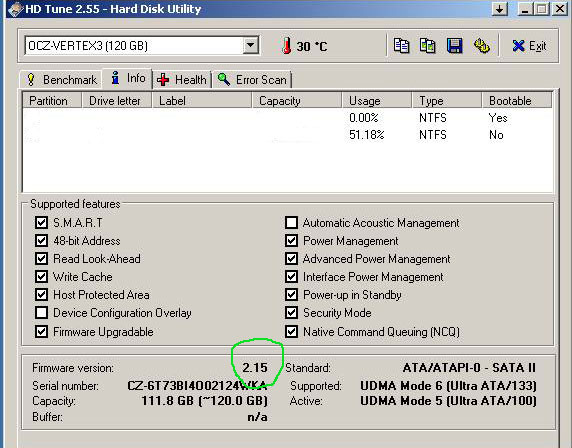
Task: Save screenshot using the floppy disk icon
Action: 455,46
